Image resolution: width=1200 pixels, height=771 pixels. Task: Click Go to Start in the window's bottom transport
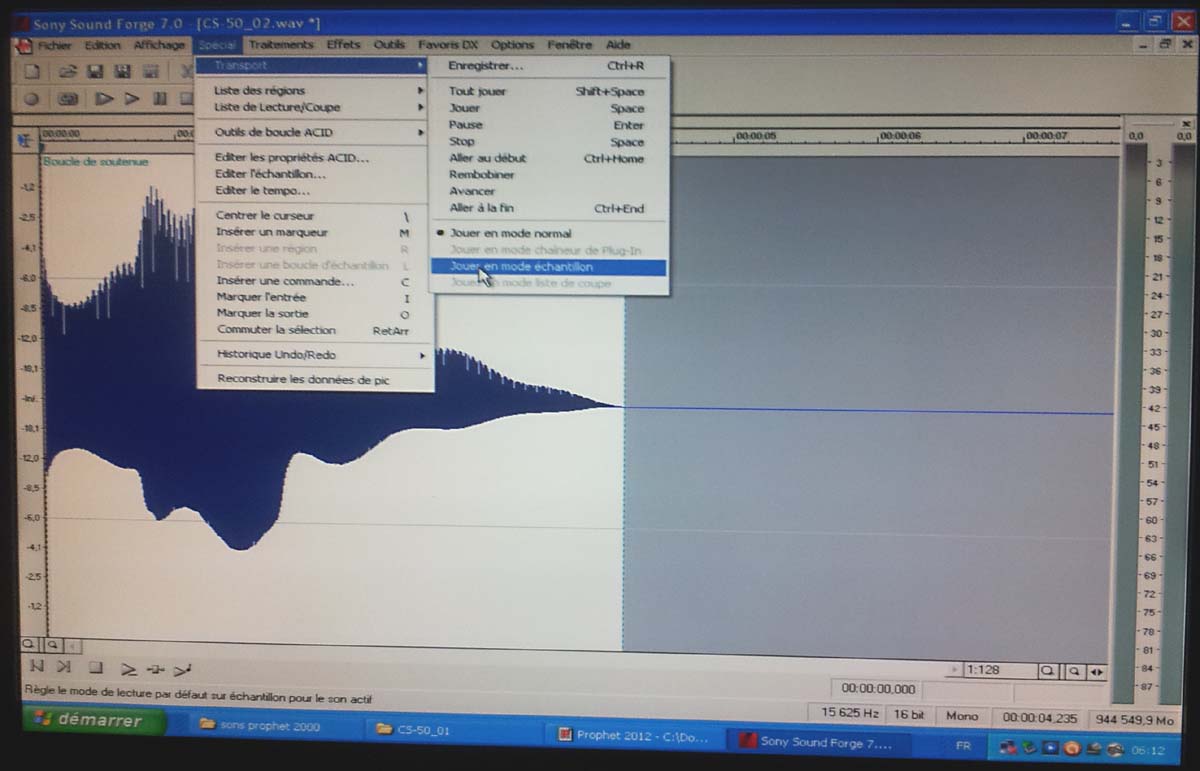point(37,667)
